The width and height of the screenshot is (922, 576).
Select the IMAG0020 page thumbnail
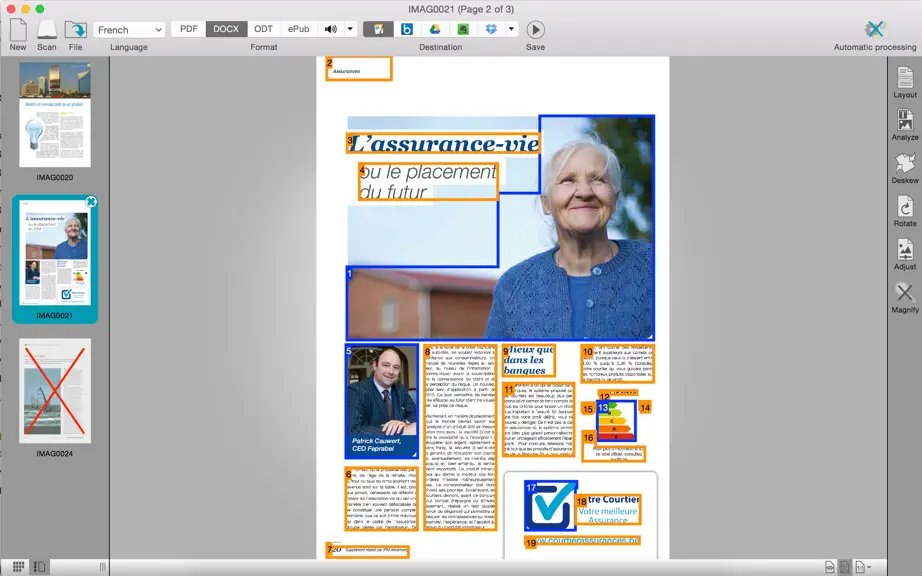pos(55,115)
